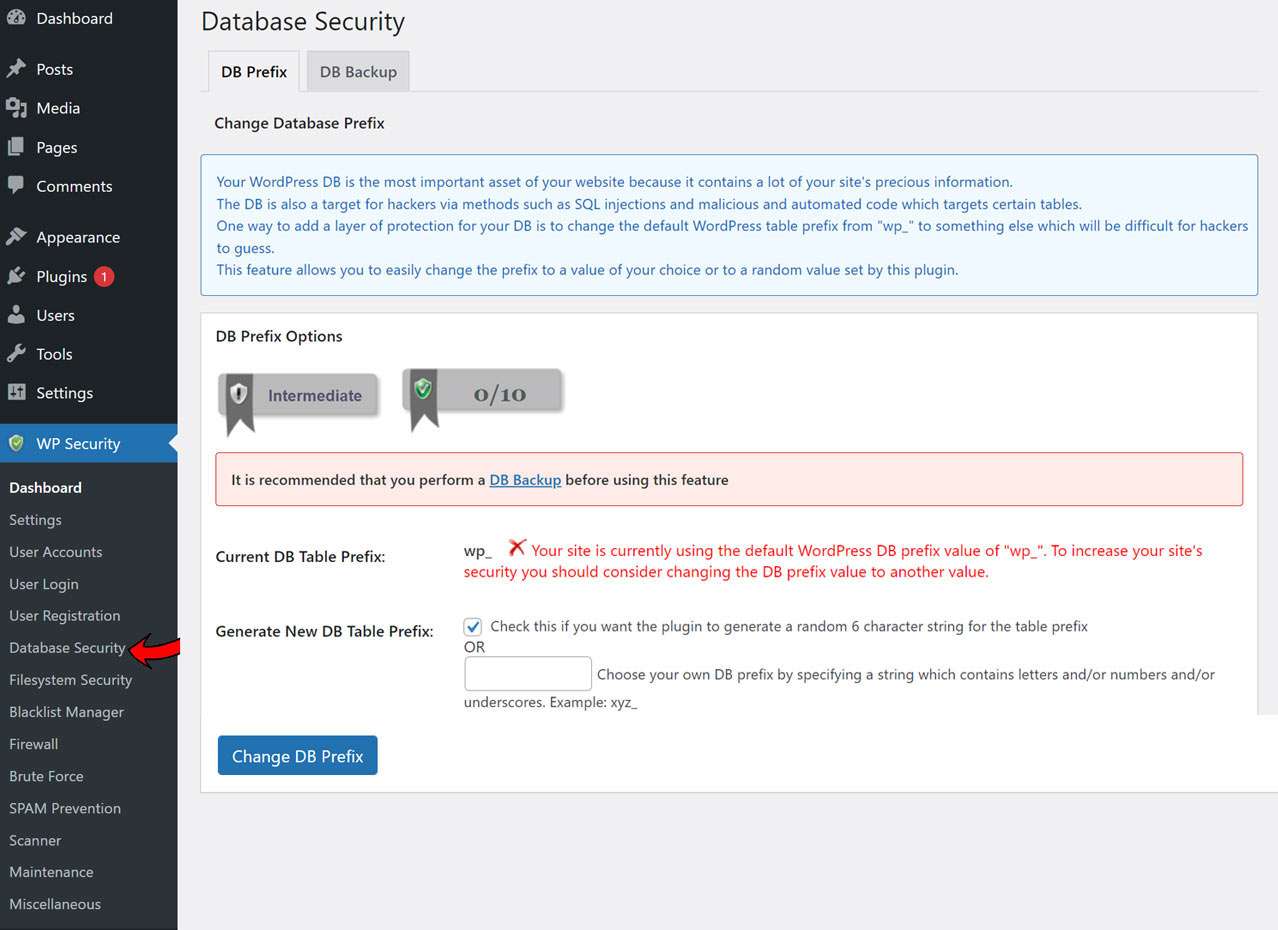
Task: Open the Firewall submenu item
Action: coord(33,744)
